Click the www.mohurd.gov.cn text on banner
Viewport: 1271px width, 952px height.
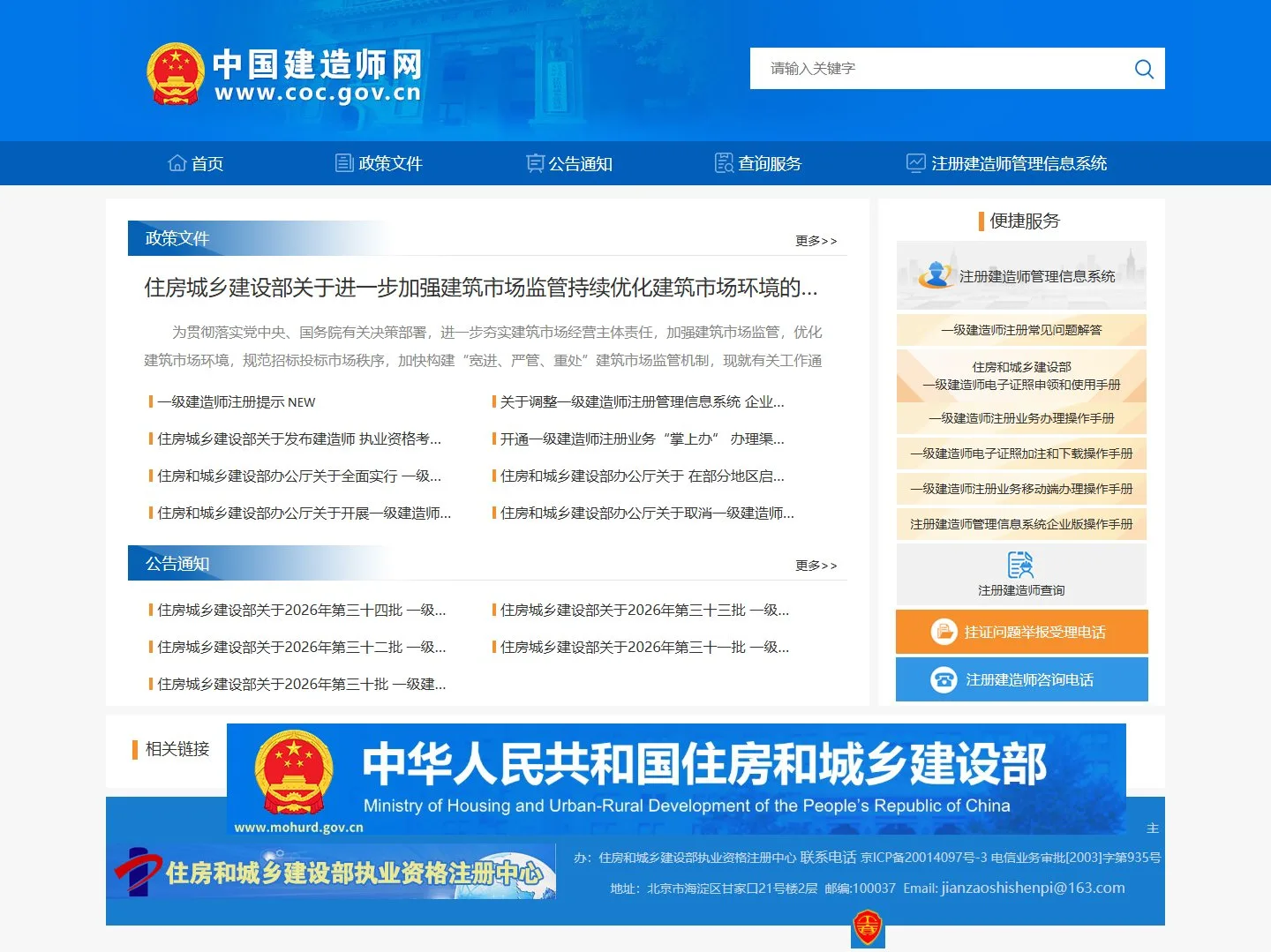tap(298, 828)
